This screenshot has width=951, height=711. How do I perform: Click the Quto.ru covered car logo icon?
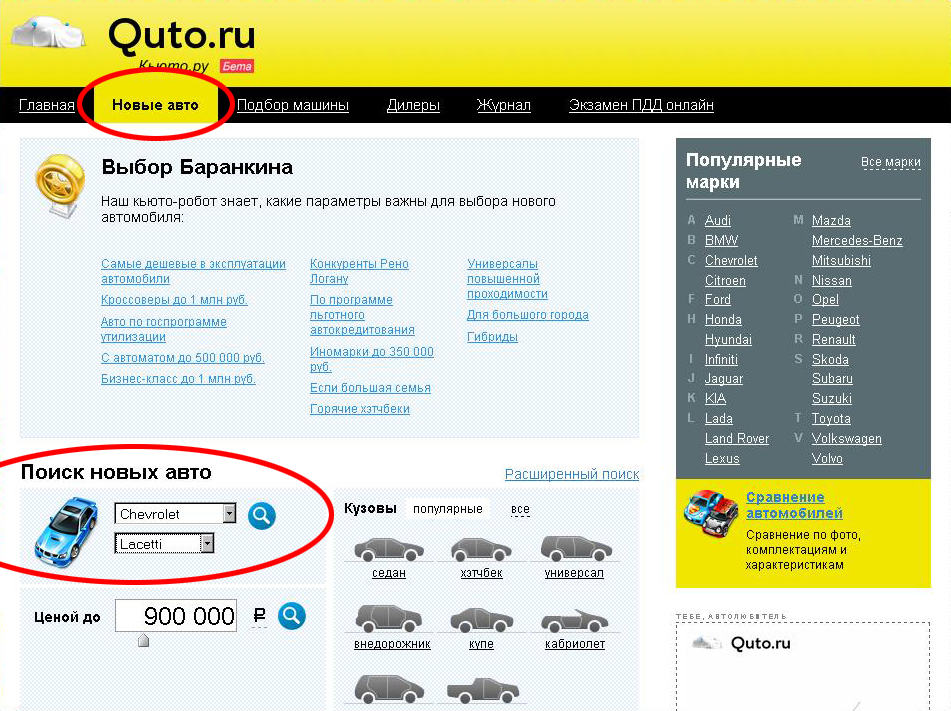pos(49,33)
